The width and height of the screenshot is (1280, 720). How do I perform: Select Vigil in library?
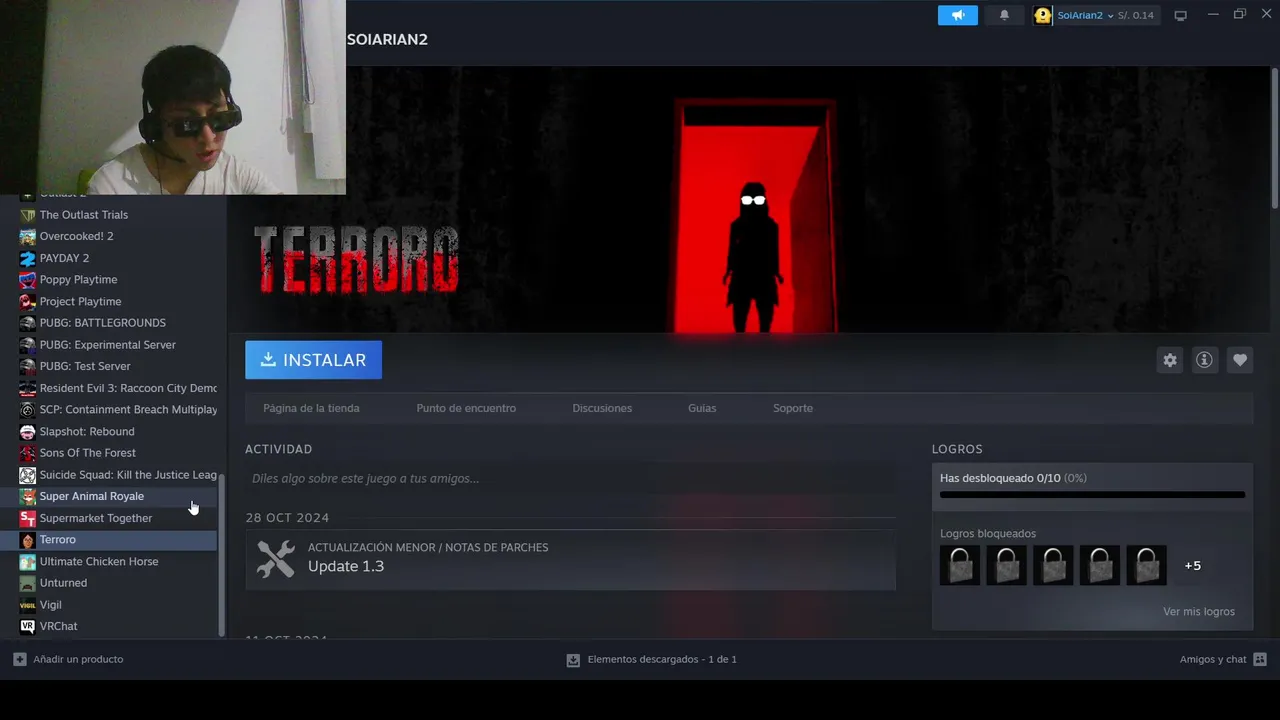point(118,605)
